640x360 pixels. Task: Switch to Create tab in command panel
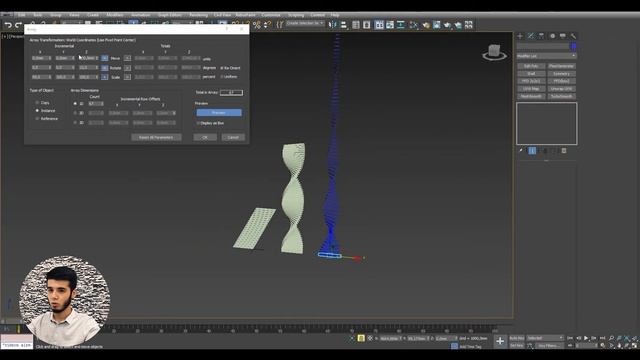[x=520, y=36]
